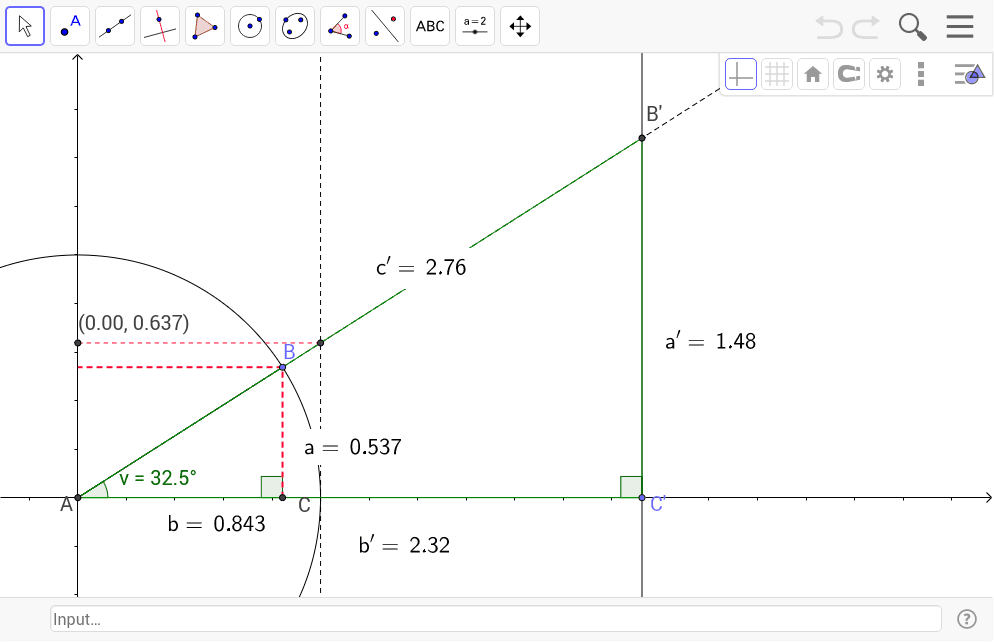The width and height of the screenshot is (994, 642).
Task: Select the Circle with Center tool
Action: (x=250, y=26)
